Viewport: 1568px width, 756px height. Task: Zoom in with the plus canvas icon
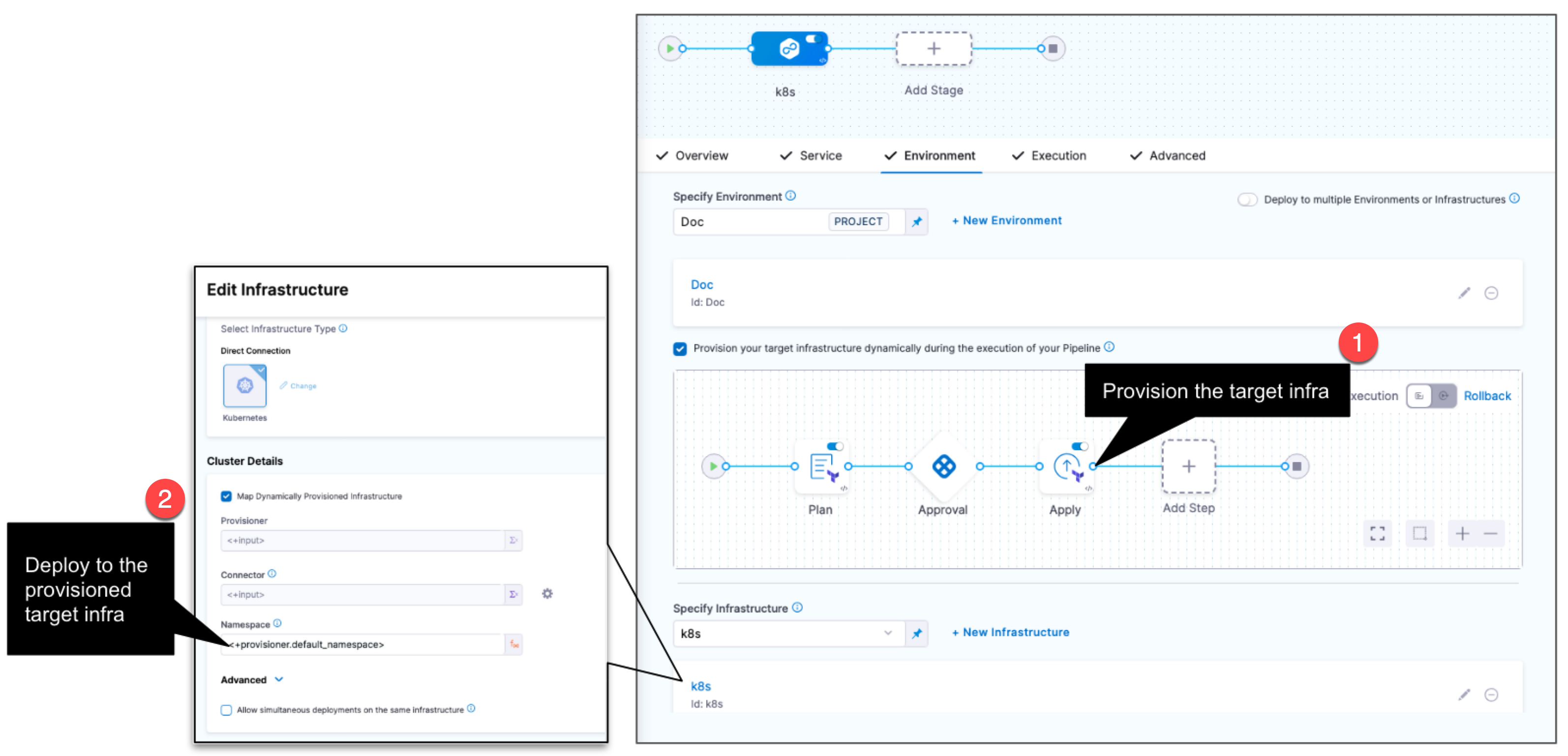coord(1462,533)
